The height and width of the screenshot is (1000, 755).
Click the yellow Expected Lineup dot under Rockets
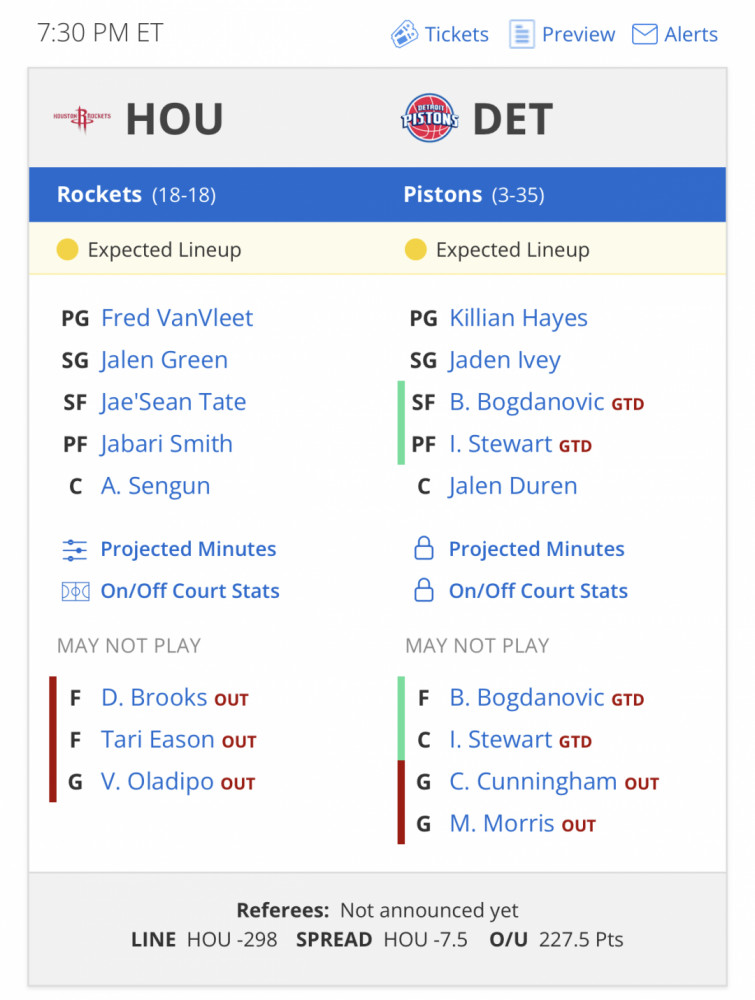67,250
